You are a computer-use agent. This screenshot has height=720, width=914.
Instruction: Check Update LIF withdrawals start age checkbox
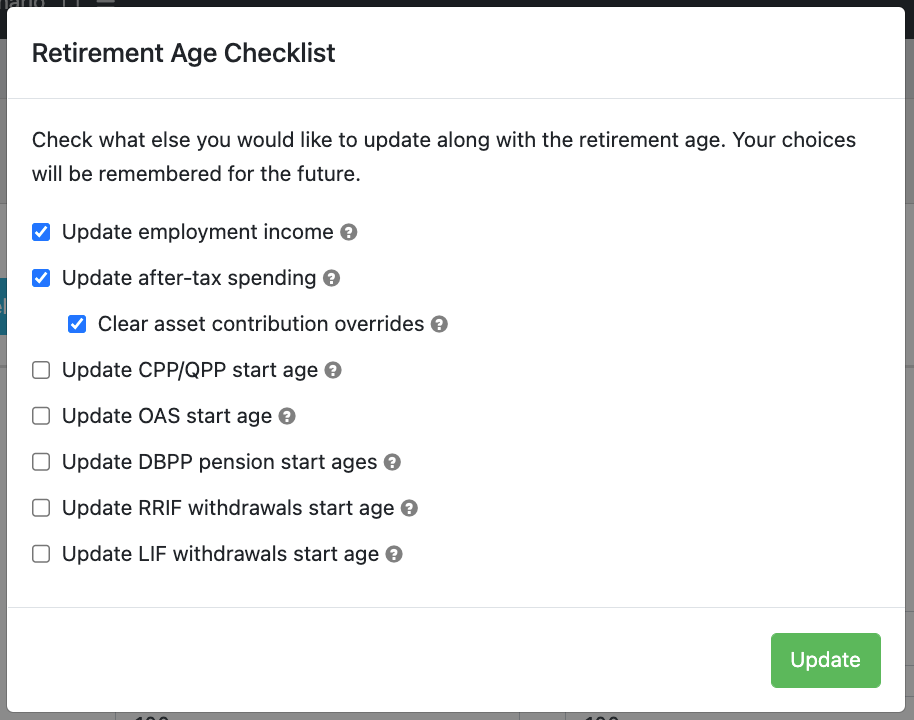[x=41, y=554]
